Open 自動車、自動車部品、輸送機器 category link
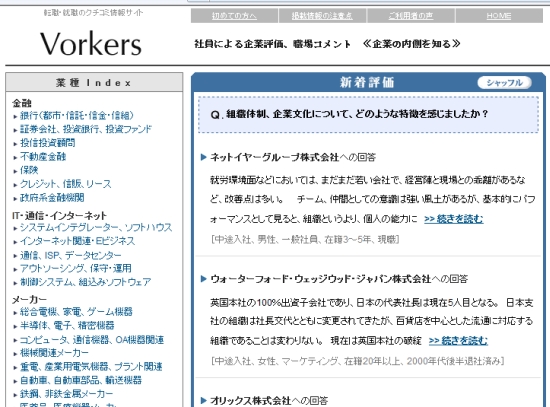The image size is (550, 407). coord(81,380)
